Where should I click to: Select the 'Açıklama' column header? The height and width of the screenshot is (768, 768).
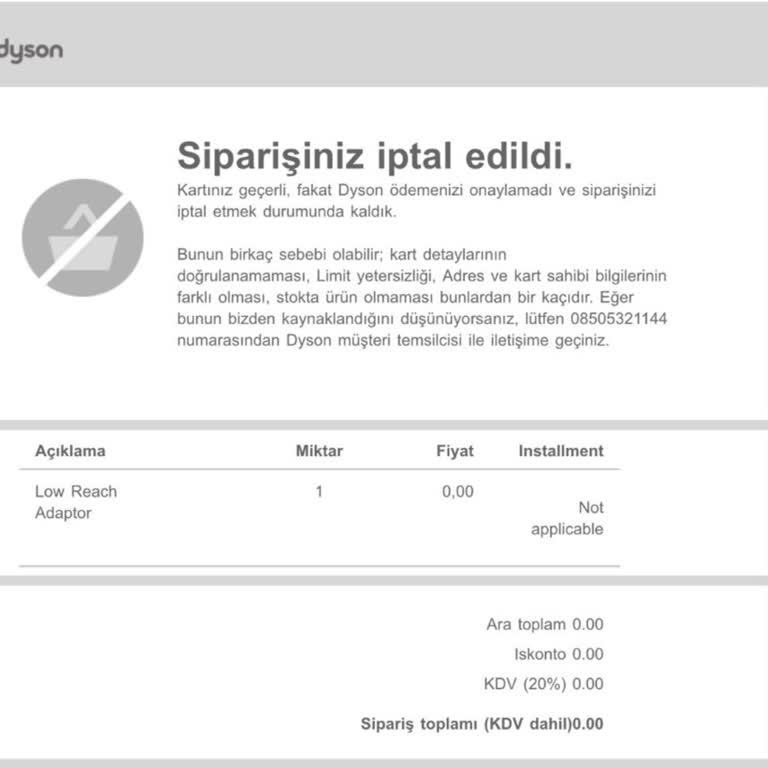tap(70, 451)
